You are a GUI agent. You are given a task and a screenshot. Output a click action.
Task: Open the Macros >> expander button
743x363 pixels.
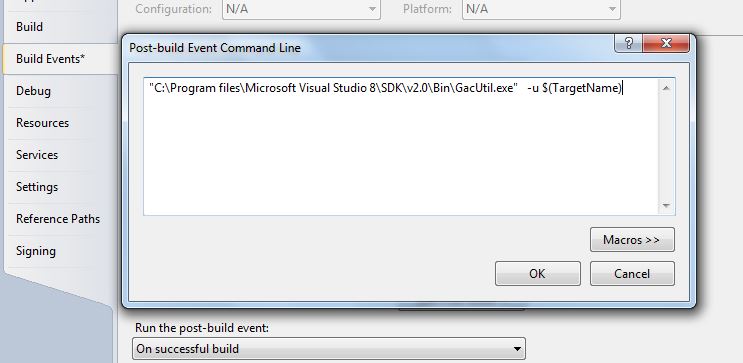point(632,240)
